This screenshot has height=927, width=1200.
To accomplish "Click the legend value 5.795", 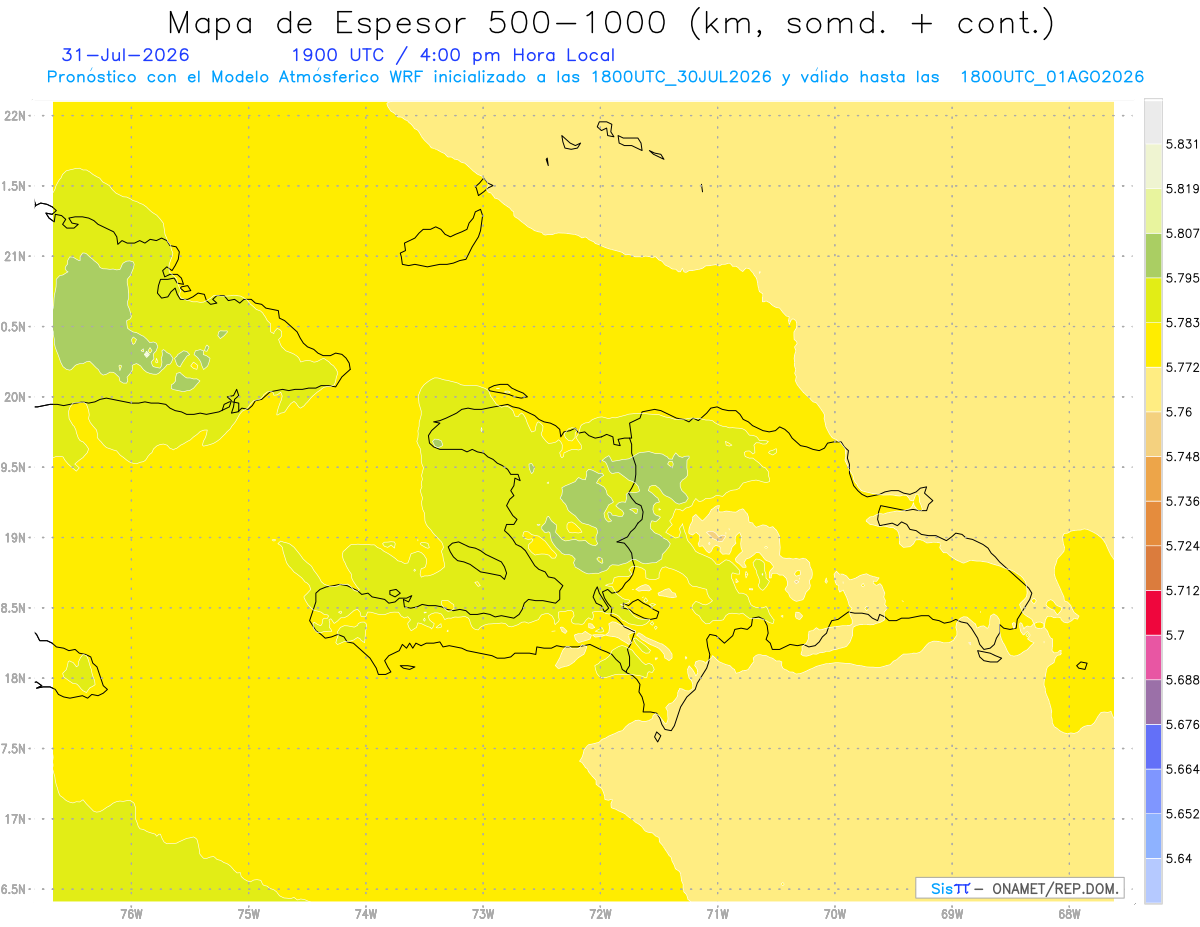I will click(1183, 278).
